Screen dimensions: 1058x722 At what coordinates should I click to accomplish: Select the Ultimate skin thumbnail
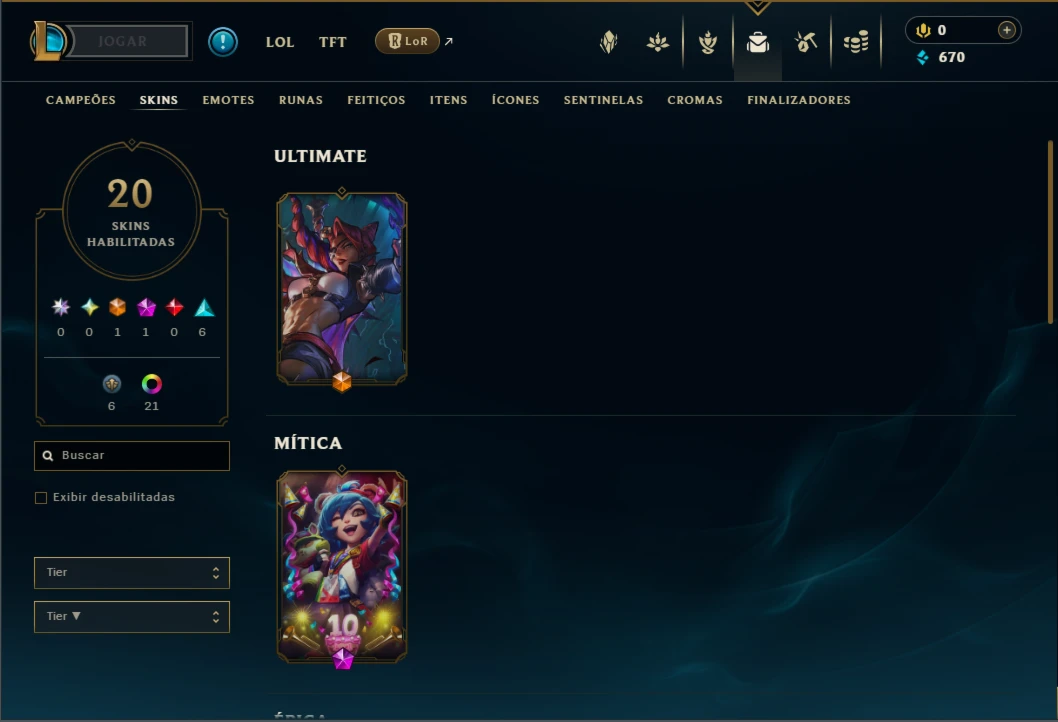tap(342, 289)
